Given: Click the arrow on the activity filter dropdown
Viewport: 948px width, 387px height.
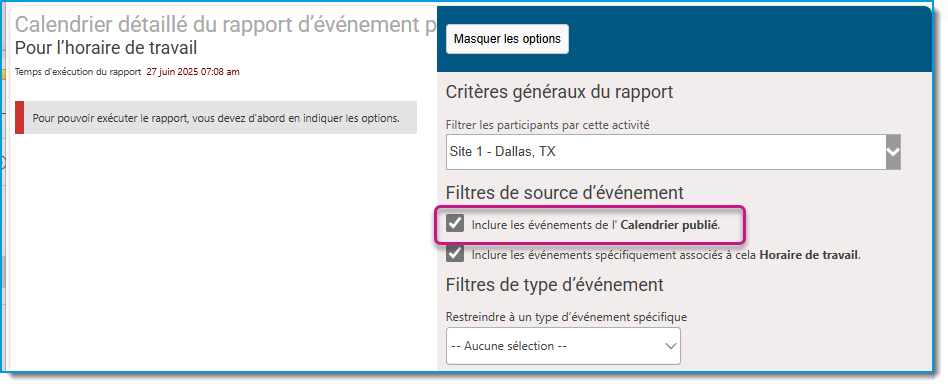Looking at the screenshot, I should point(893,152).
